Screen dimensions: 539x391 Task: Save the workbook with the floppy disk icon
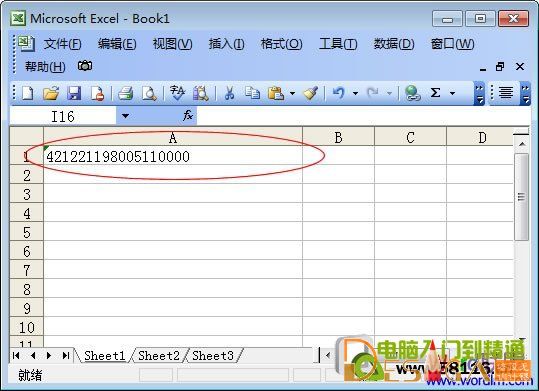coord(74,93)
